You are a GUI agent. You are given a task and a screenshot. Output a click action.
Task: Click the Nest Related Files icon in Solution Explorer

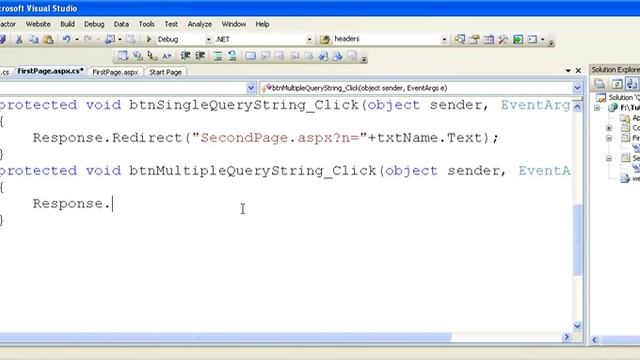pyautogui.click(x=631, y=84)
